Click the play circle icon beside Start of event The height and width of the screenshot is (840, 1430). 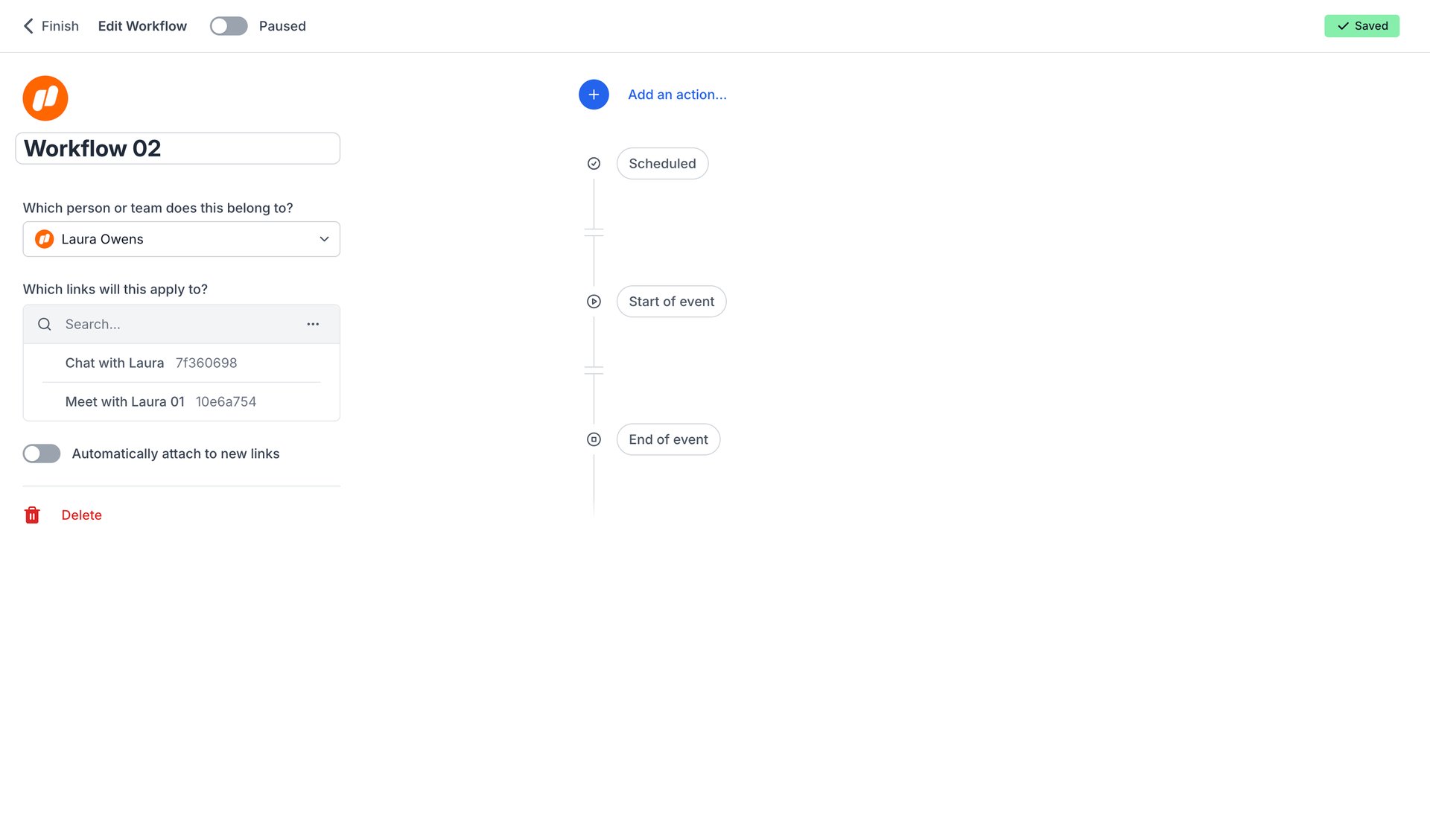[593, 301]
